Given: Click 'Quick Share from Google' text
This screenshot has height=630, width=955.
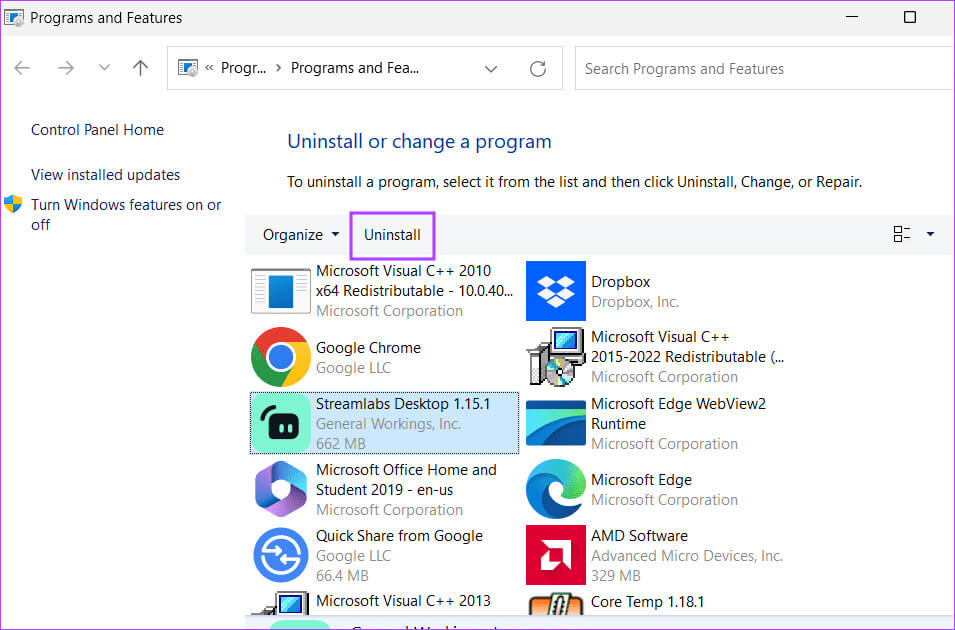Looking at the screenshot, I should (x=400, y=536).
